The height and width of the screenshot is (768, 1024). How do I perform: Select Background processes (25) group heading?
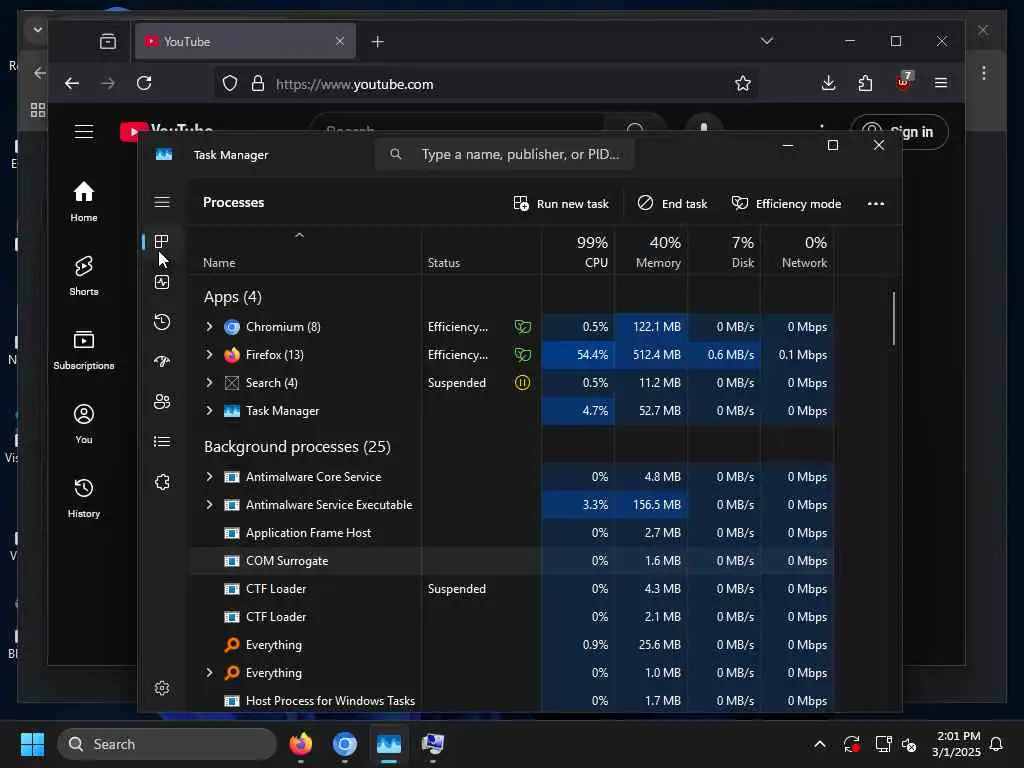click(297, 447)
